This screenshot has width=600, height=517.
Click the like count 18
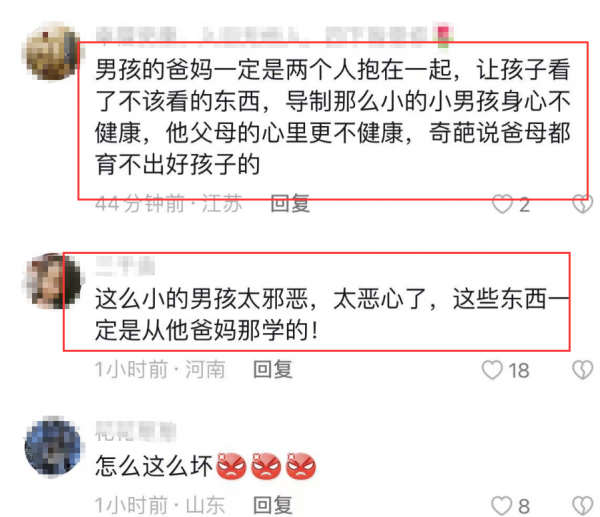pos(519,370)
